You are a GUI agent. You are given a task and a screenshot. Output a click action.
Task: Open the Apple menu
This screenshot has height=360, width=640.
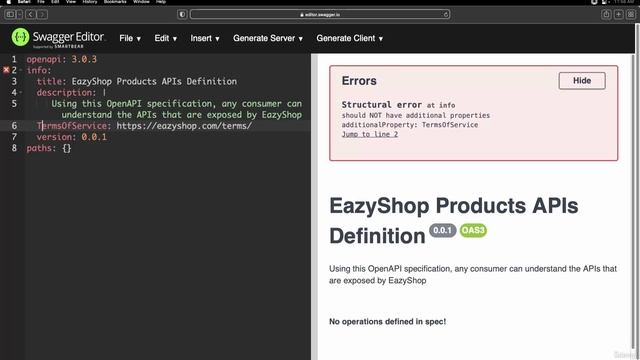point(9,2)
